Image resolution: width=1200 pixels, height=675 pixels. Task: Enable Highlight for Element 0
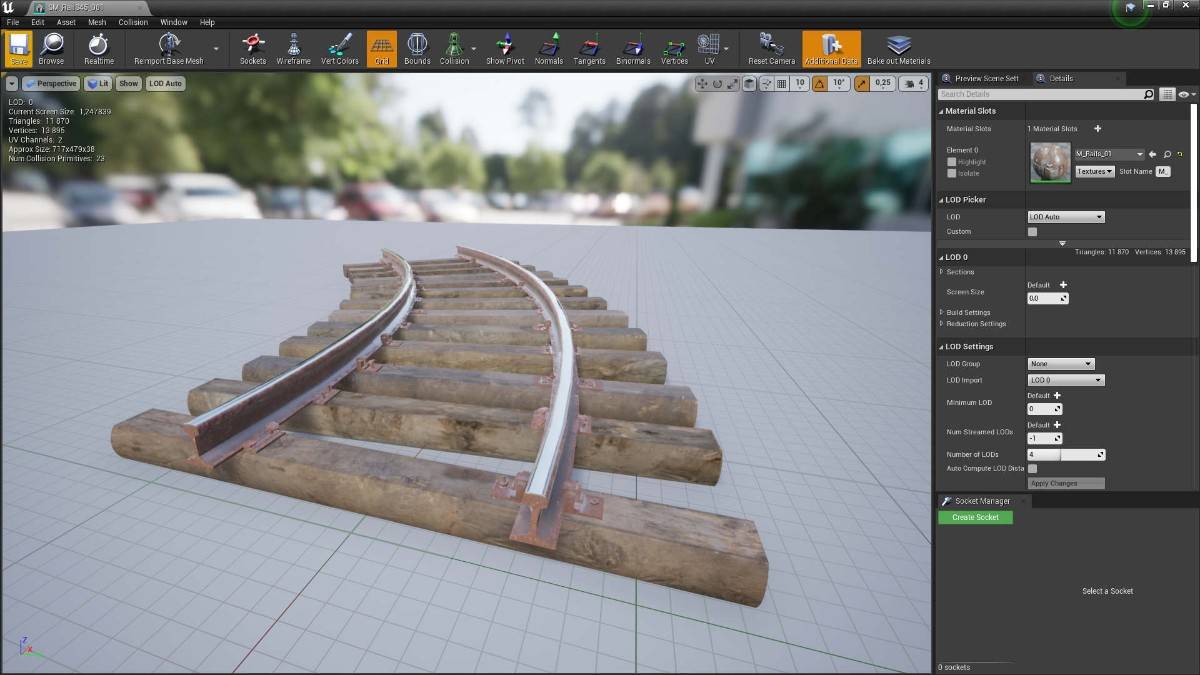[951, 162]
